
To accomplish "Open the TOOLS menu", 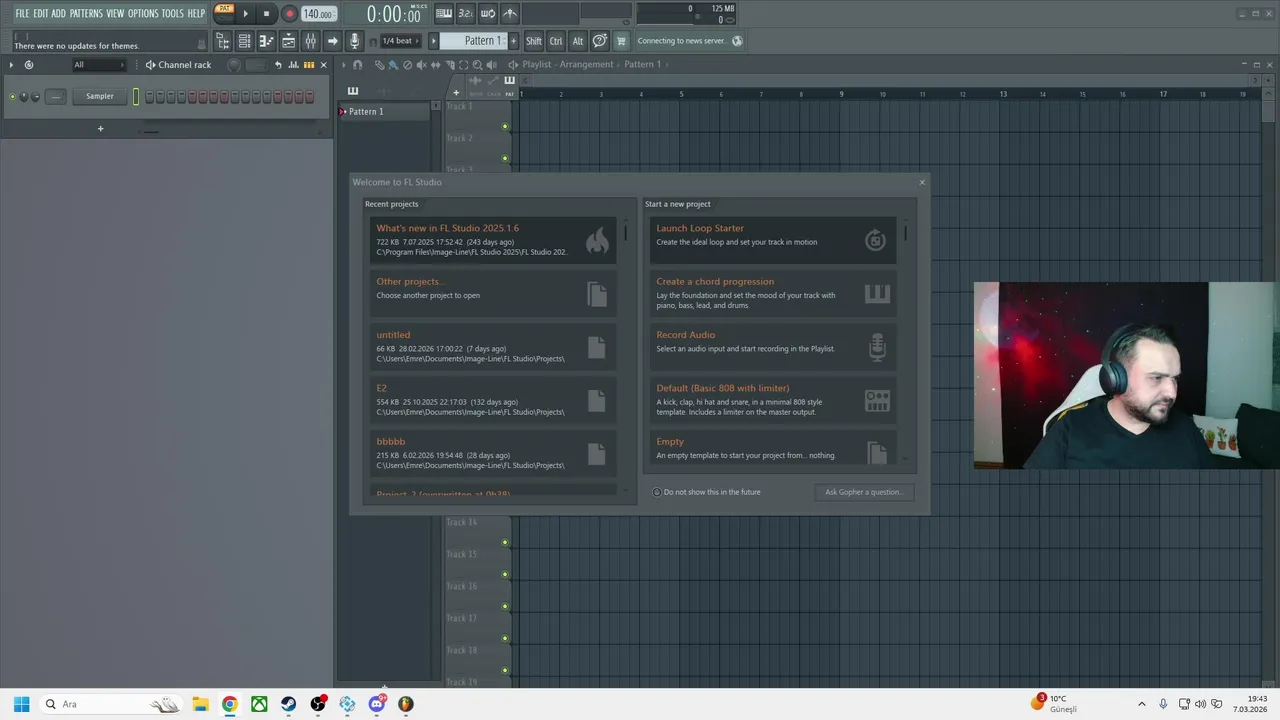I will click(173, 13).
